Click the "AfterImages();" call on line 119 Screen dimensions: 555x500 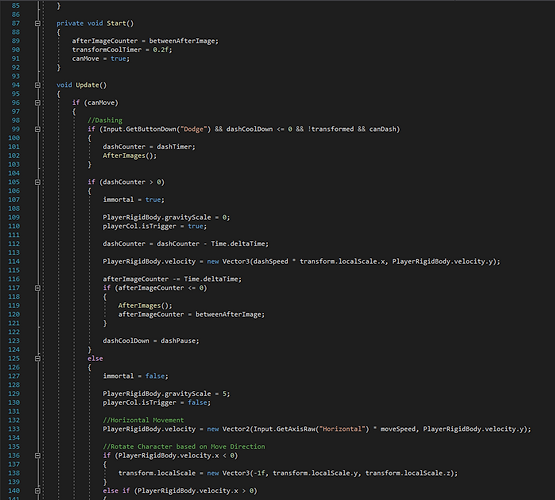tap(145, 305)
